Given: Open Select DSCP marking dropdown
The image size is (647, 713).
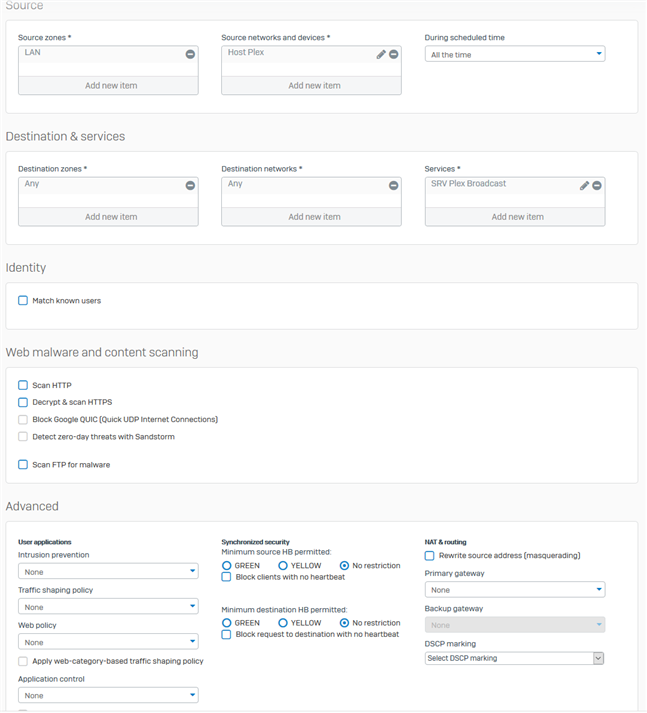Looking at the screenshot, I should coord(514,658).
